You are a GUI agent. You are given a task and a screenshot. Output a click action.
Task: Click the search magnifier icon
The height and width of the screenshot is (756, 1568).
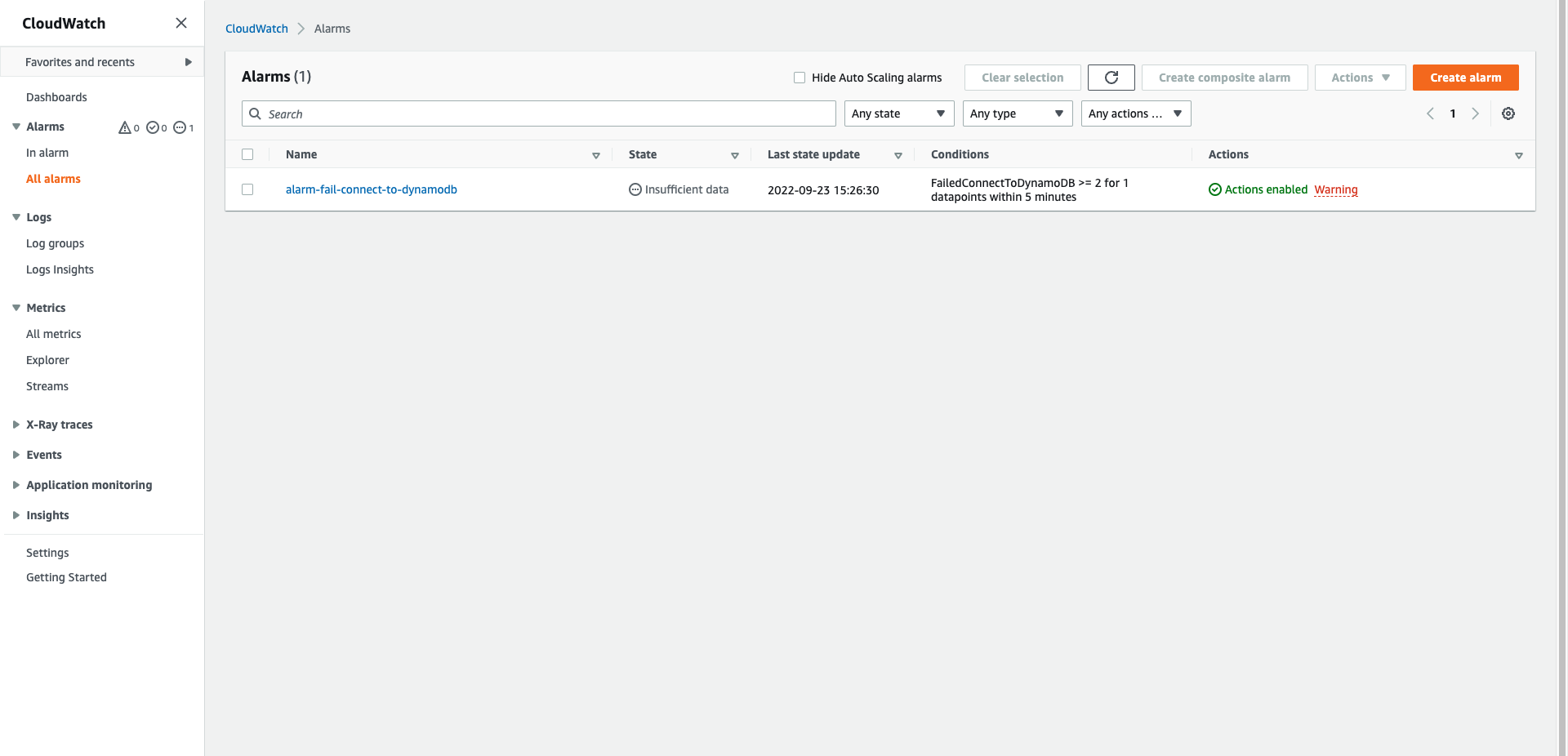(x=256, y=113)
